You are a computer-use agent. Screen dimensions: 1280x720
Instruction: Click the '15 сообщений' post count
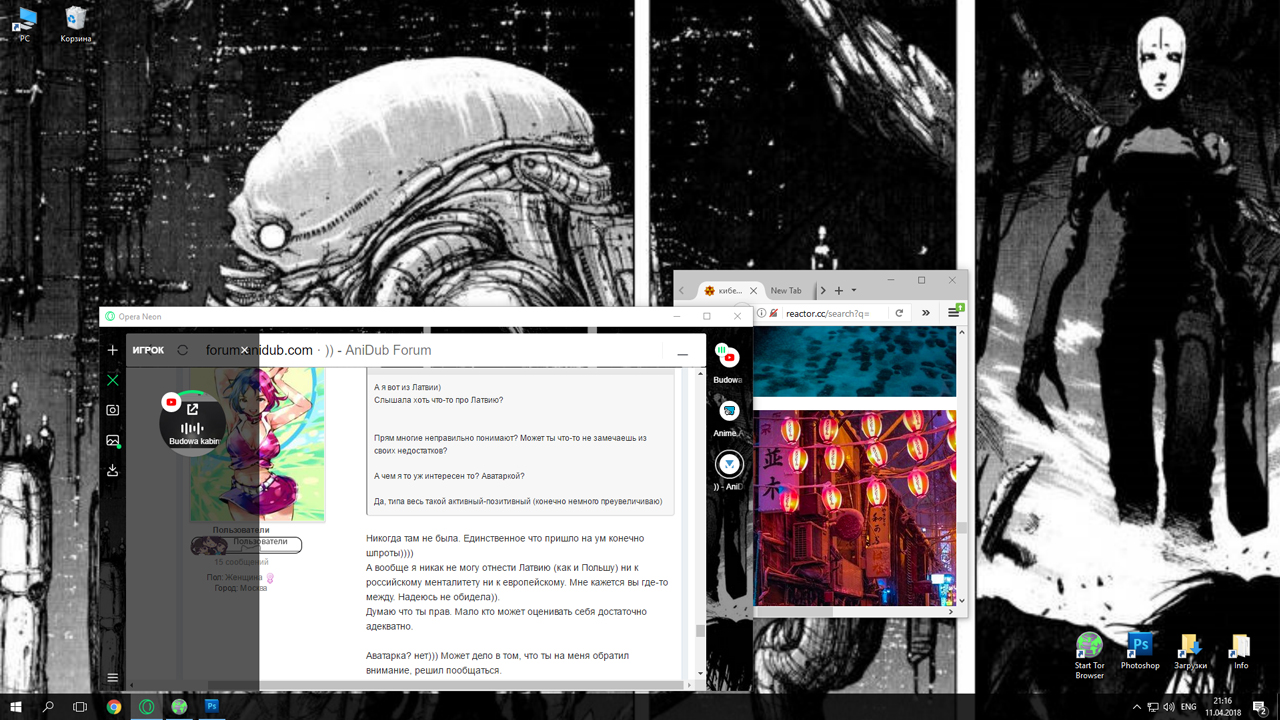click(x=241, y=562)
